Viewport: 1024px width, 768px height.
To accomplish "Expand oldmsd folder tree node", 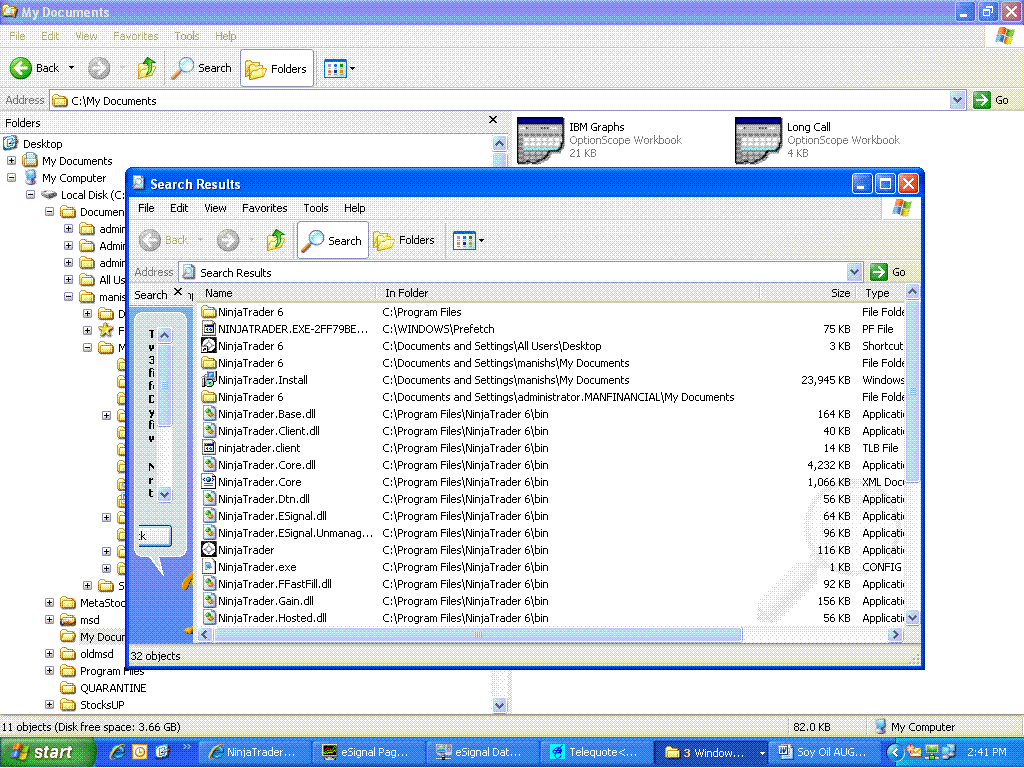I will click(x=49, y=653).
